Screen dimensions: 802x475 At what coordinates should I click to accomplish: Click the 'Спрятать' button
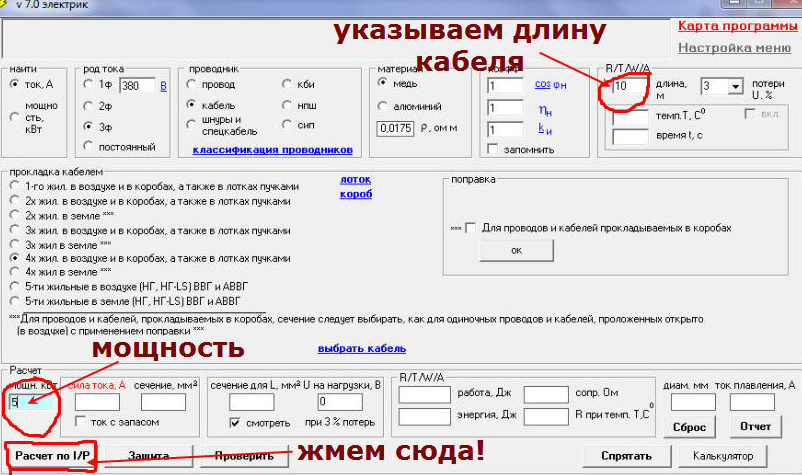pyautogui.click(x=627, y=456)
